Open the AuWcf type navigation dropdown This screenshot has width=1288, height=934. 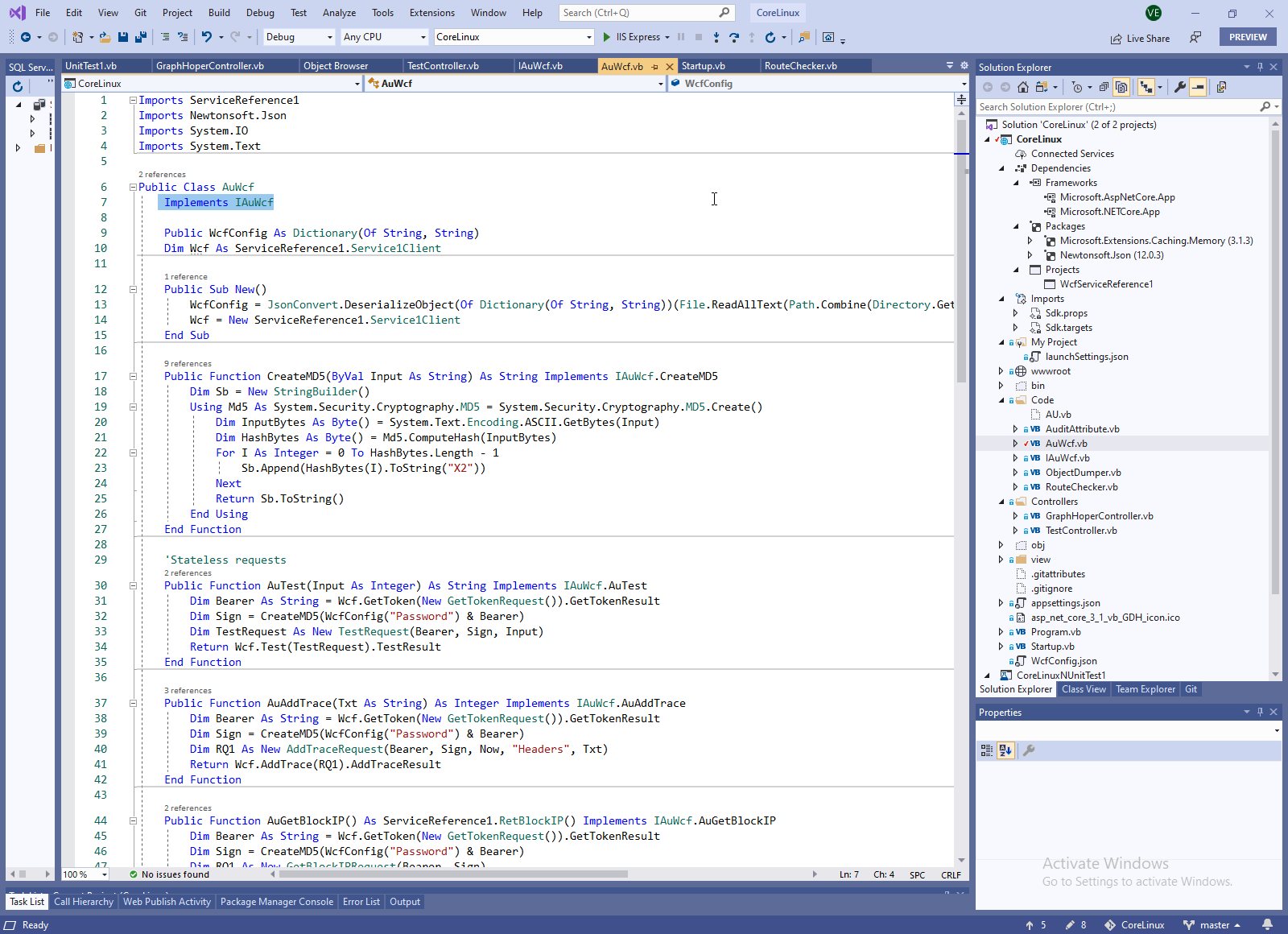pos(660,84)
